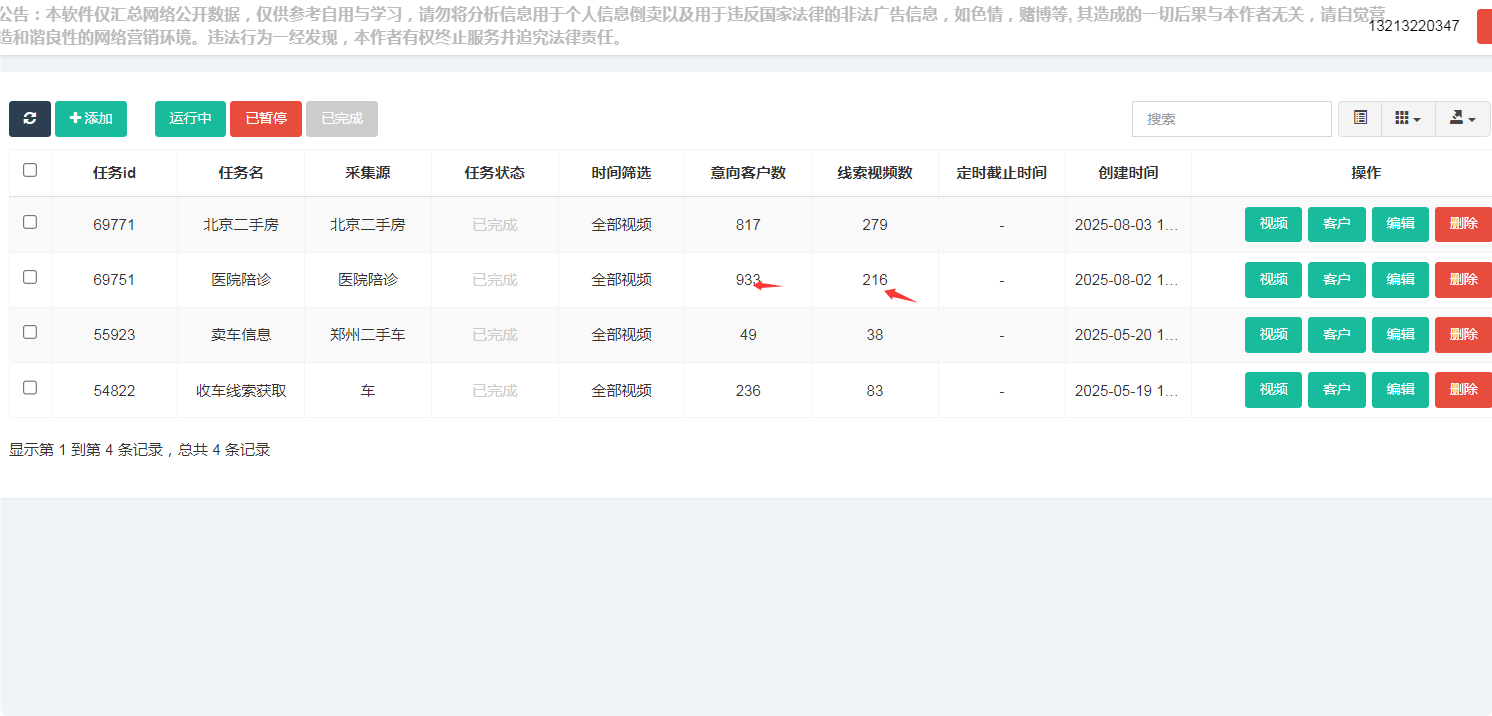Screen dimensions: 1492x716
Task: Click task id cell 54822
Action: click(114, 391)
